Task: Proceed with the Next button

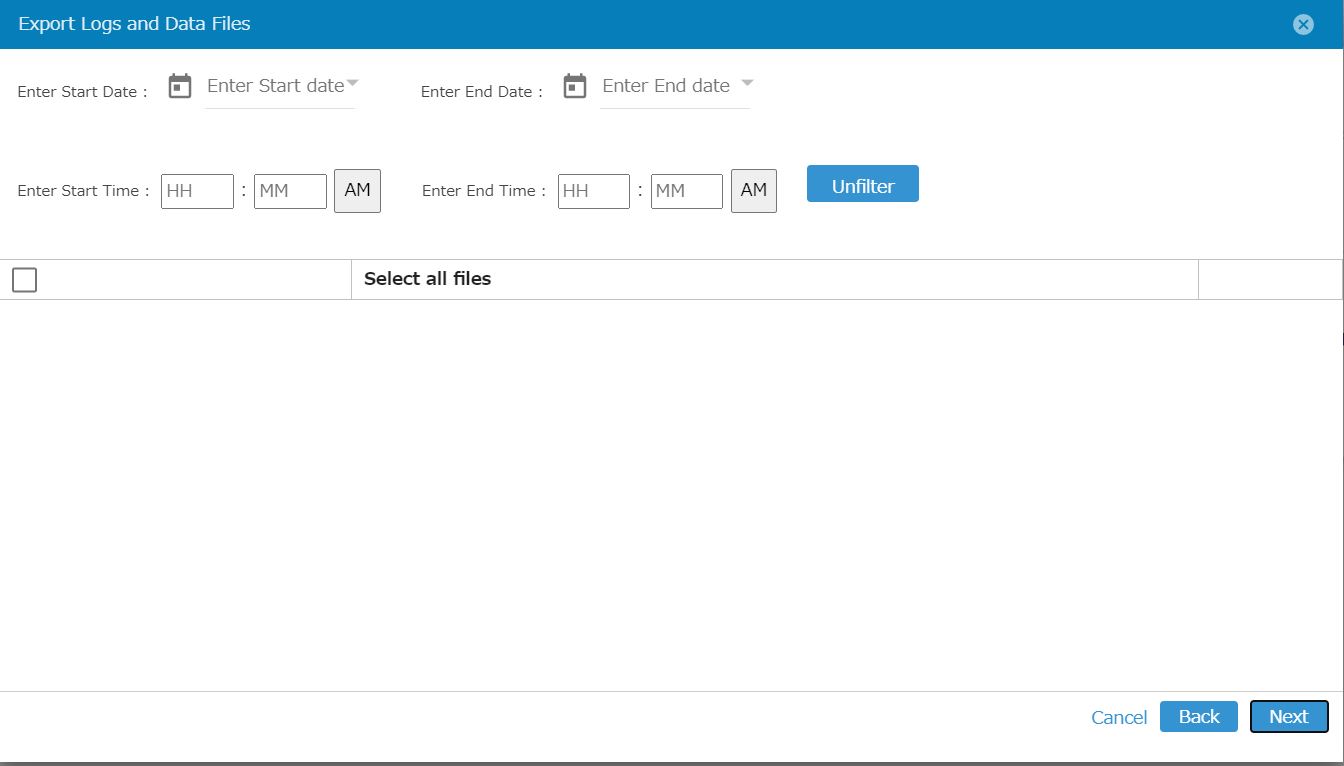Action: tap(1289, 716)
